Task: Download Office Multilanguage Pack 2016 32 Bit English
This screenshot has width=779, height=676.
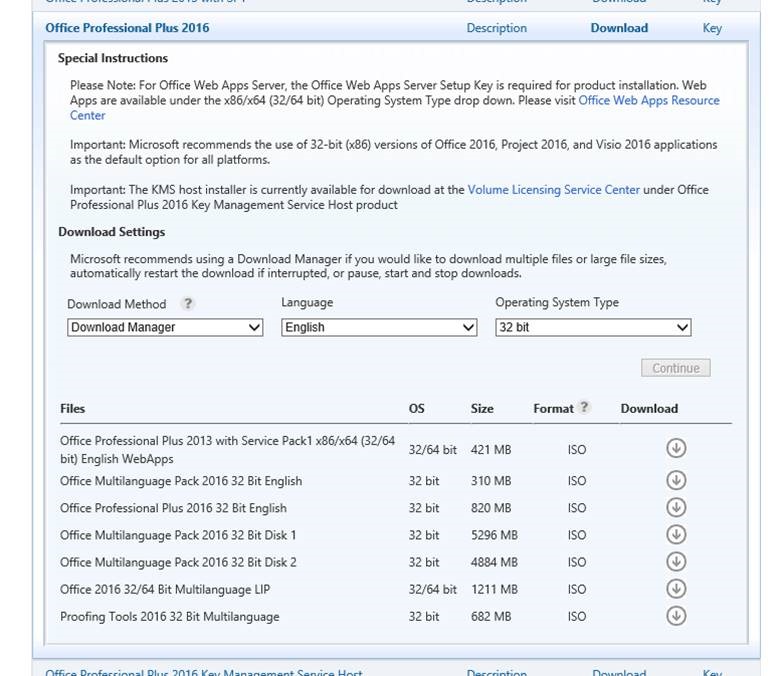Action: 676,480
